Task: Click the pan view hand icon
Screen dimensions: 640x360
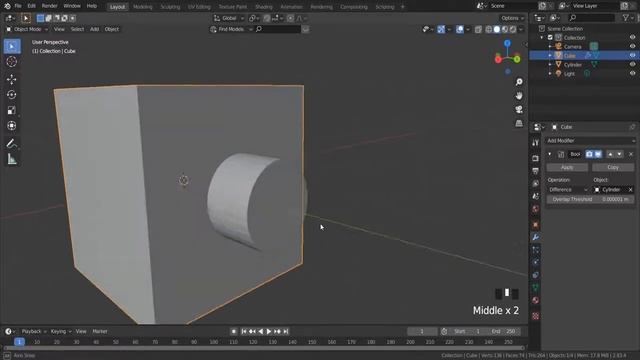Action: (x=519, y=96)
